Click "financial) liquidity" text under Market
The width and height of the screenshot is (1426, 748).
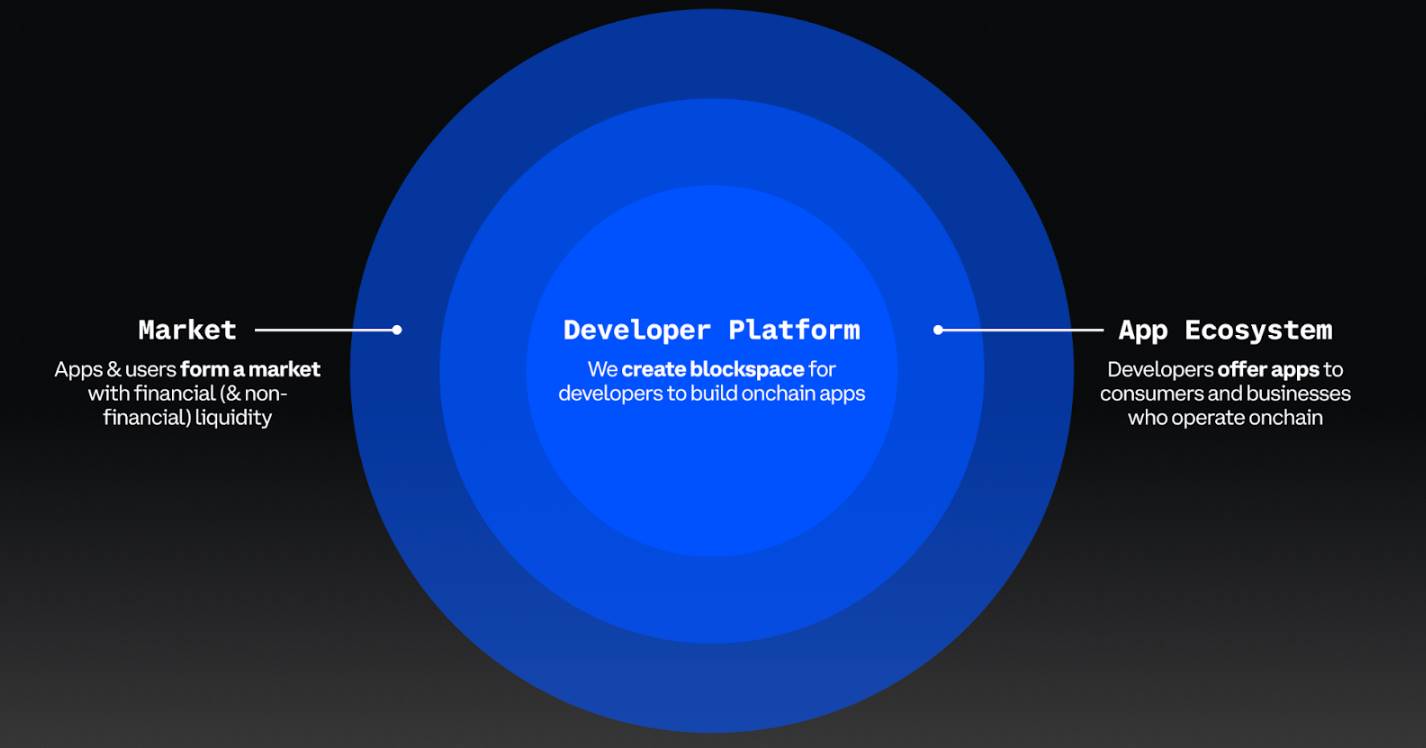click(187, 418)
